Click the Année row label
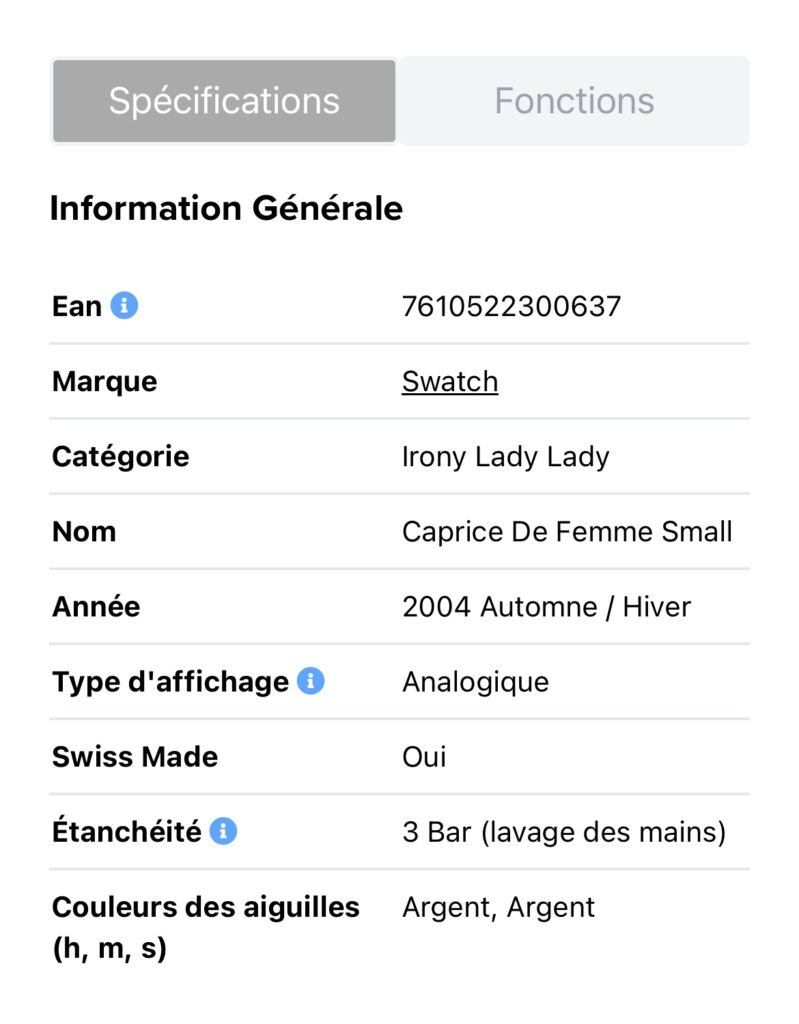The image size is (799, 1024). pyautogui.click(x=96, y=607)
